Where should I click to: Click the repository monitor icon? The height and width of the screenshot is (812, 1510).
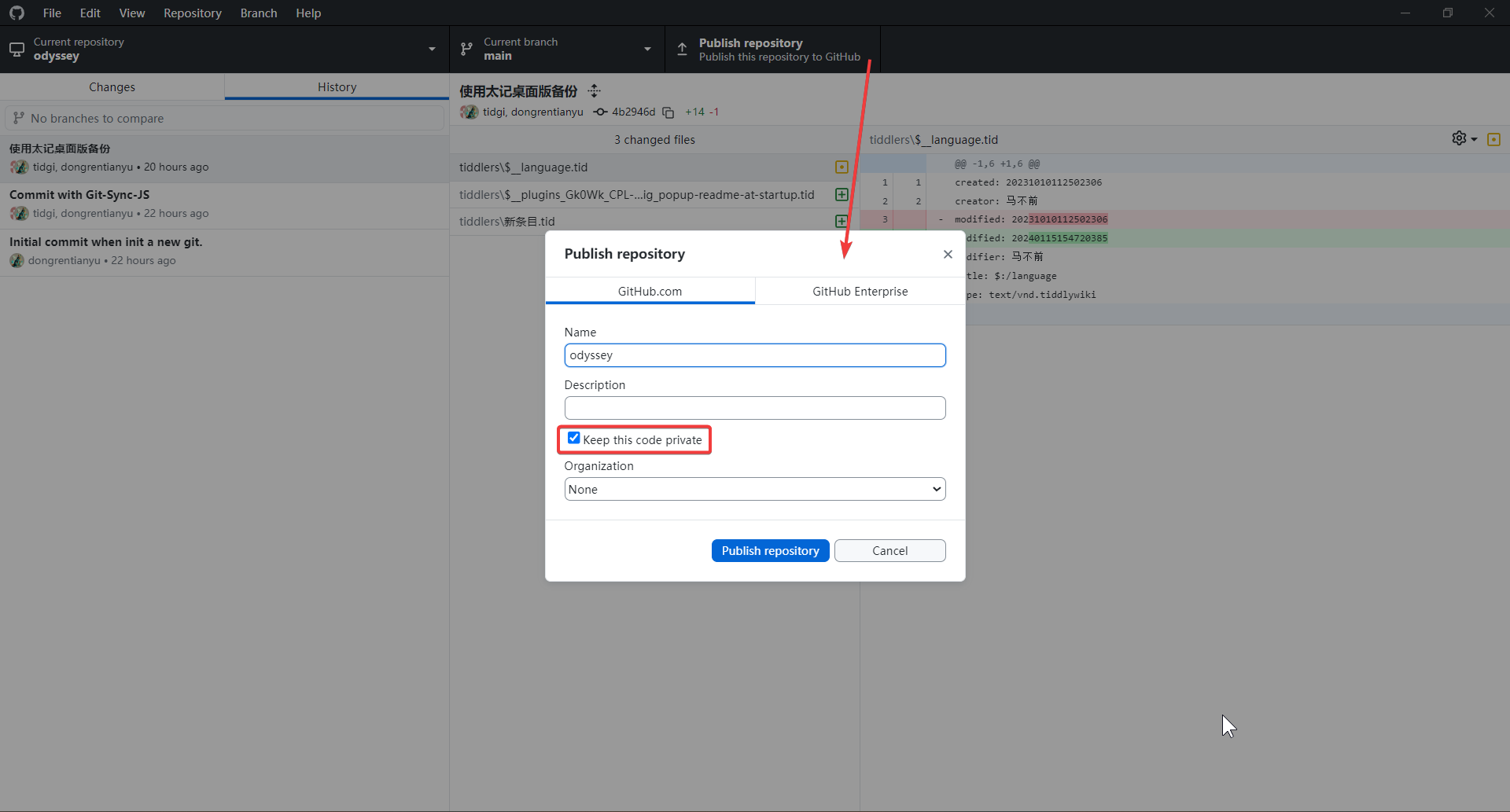[x=17, y=50]
